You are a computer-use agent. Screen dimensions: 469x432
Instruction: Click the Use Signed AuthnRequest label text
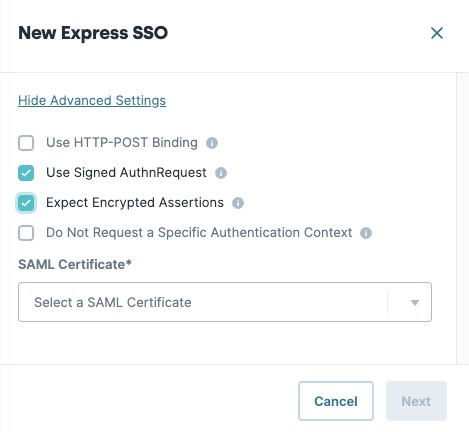[126, 173]
